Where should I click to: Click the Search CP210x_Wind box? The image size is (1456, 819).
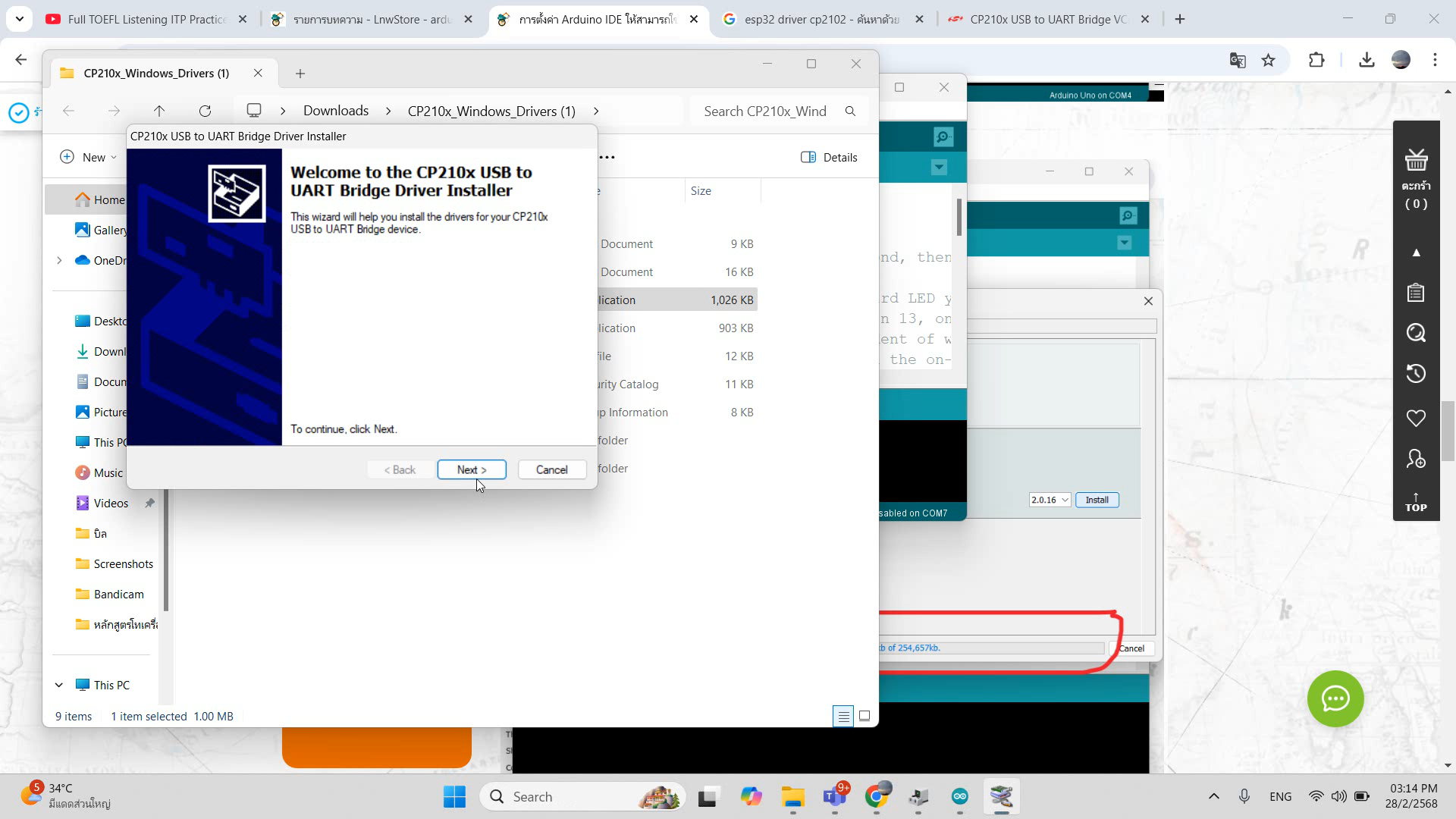779,111
